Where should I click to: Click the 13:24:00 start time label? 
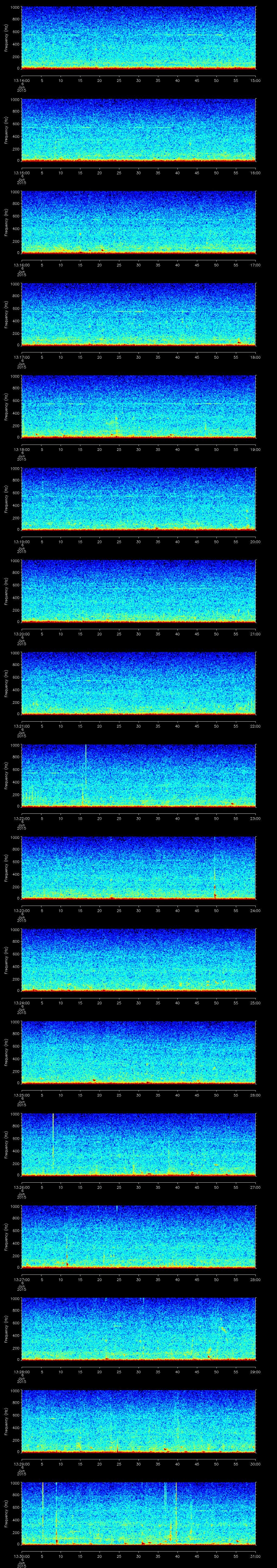[21, 1003]
